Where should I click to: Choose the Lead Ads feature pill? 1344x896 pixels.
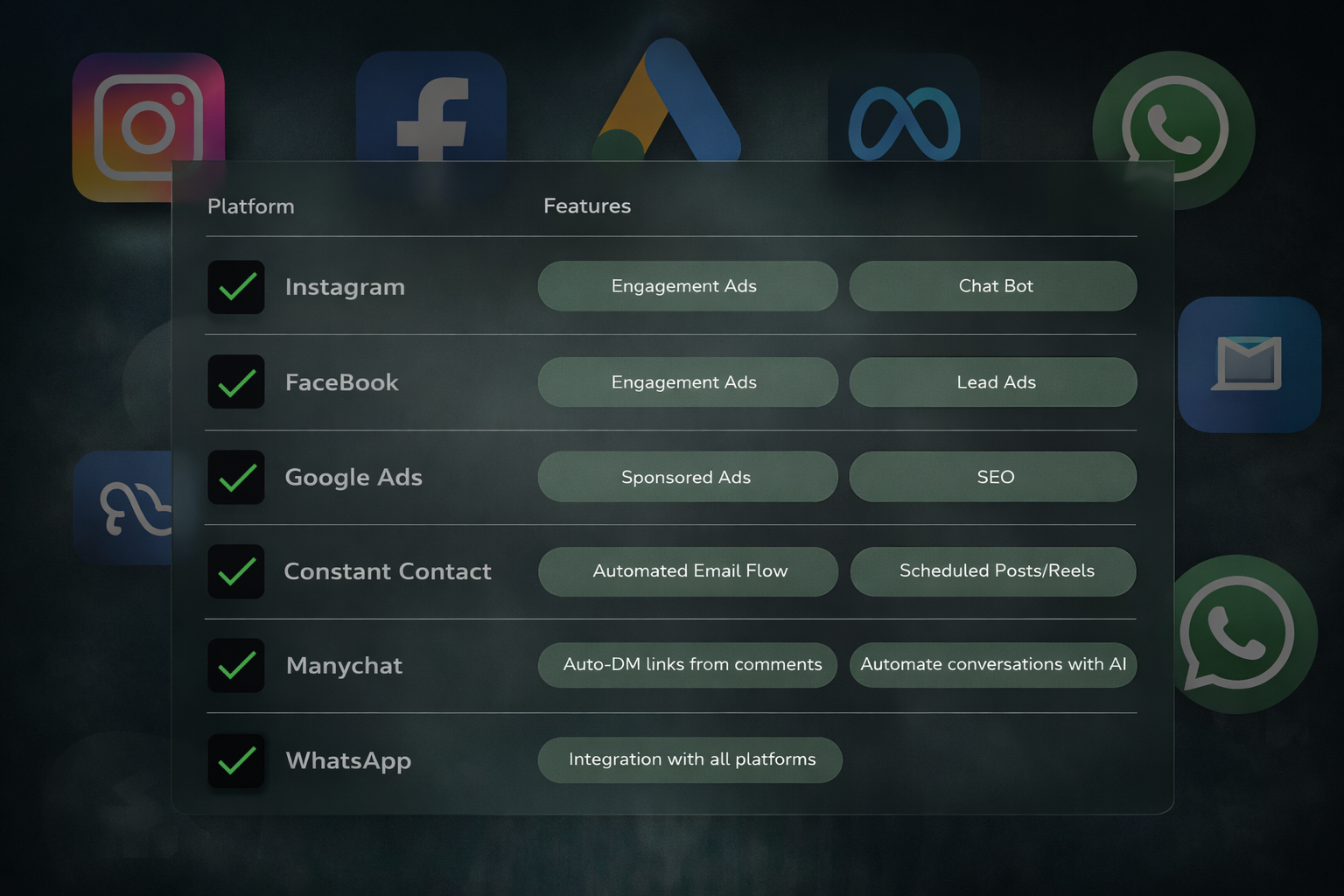click(x=993, y=382)
